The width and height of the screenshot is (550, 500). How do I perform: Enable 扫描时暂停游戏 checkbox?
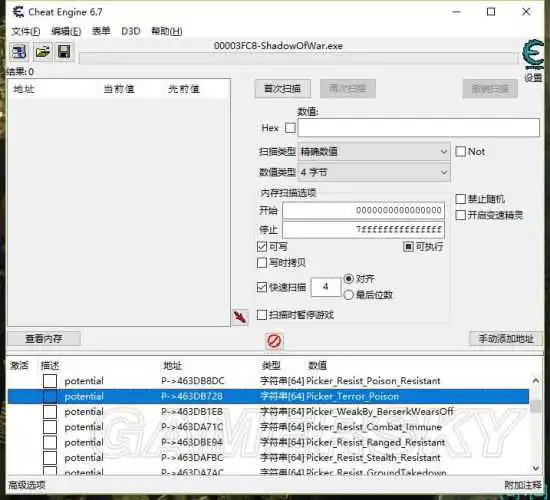click(x=262, y=315)
